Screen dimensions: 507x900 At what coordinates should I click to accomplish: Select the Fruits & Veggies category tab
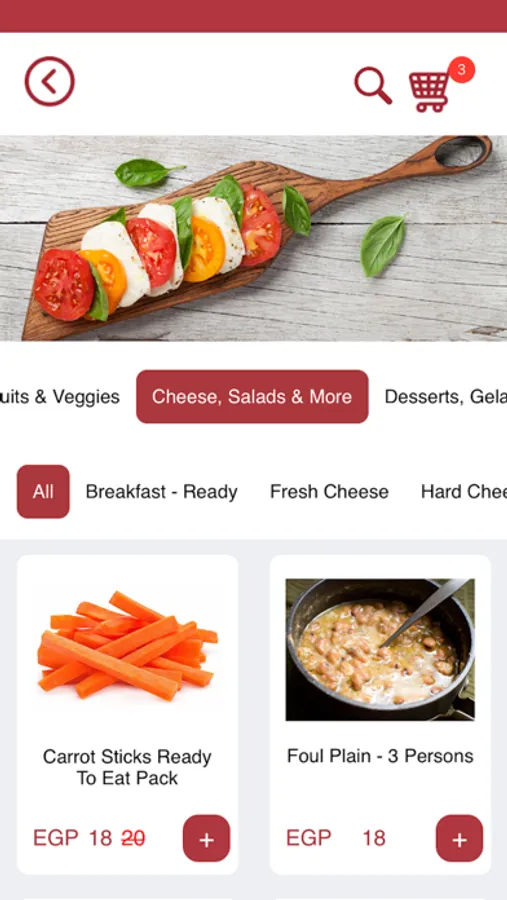(60, 397)
